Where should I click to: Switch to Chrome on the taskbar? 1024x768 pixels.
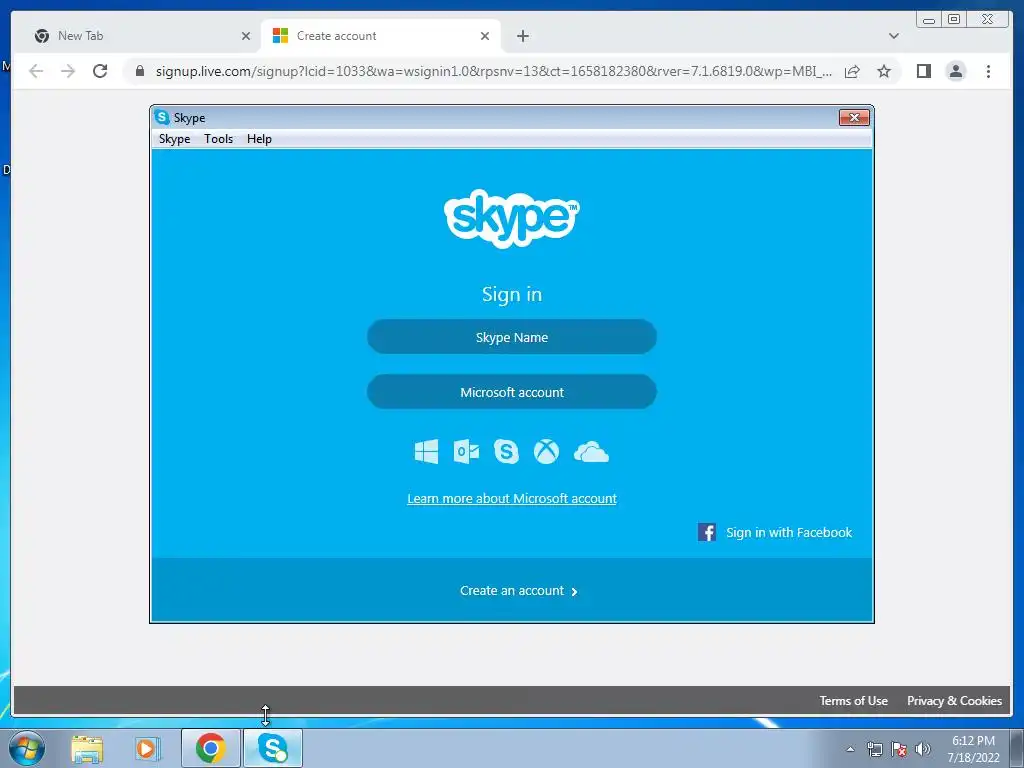click(x=211, y=748)
